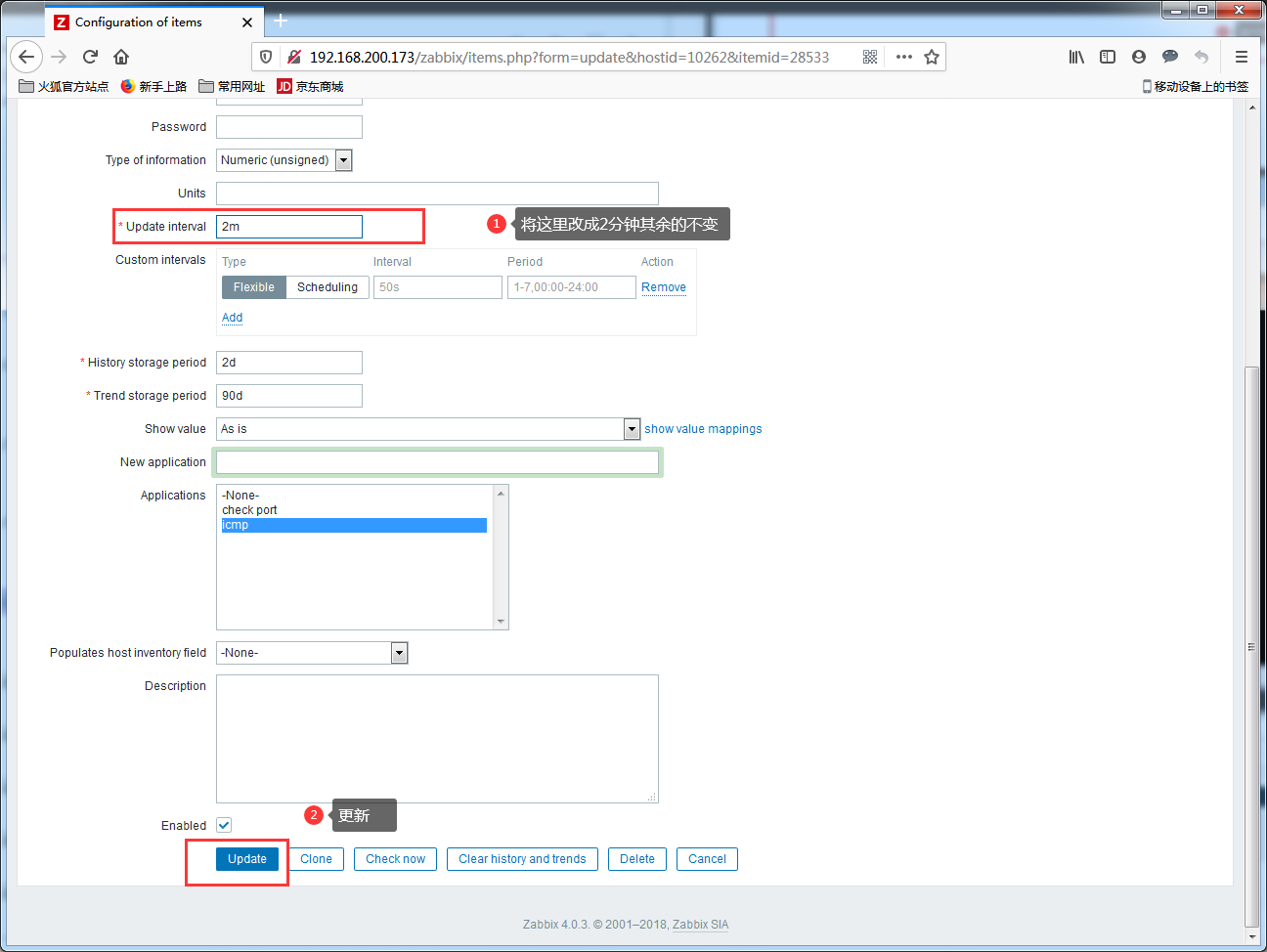Viewport: 1267px width, 952px height.
Task: Open Type of information dropdown
Action: click(x=284, y=160)
